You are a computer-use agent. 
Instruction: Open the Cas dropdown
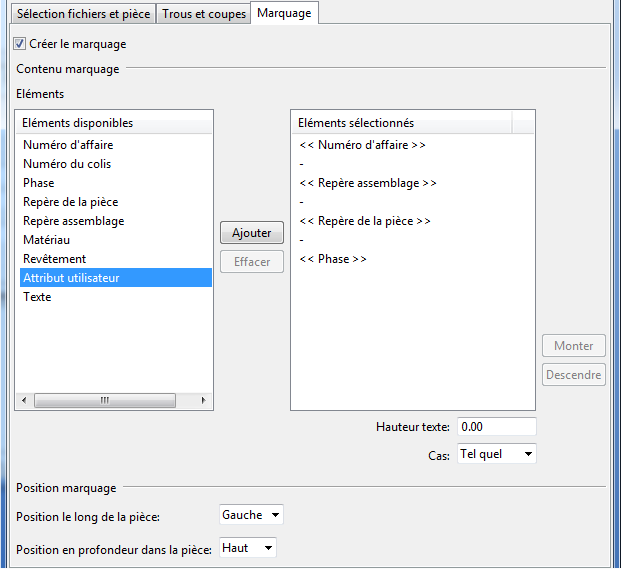[497, 454]
